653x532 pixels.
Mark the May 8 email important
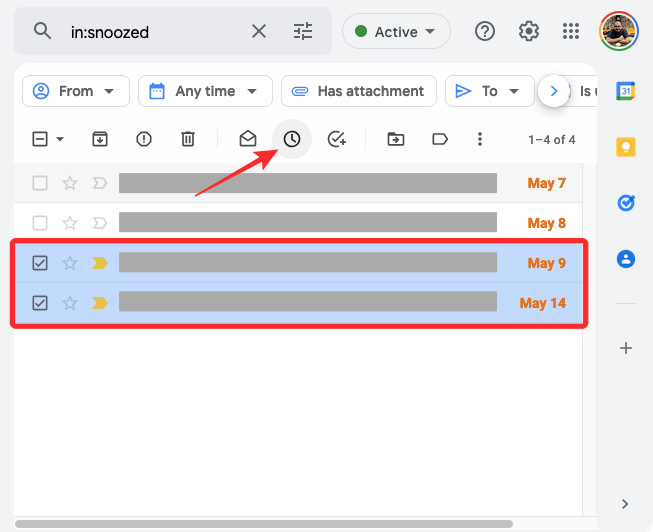100,223
